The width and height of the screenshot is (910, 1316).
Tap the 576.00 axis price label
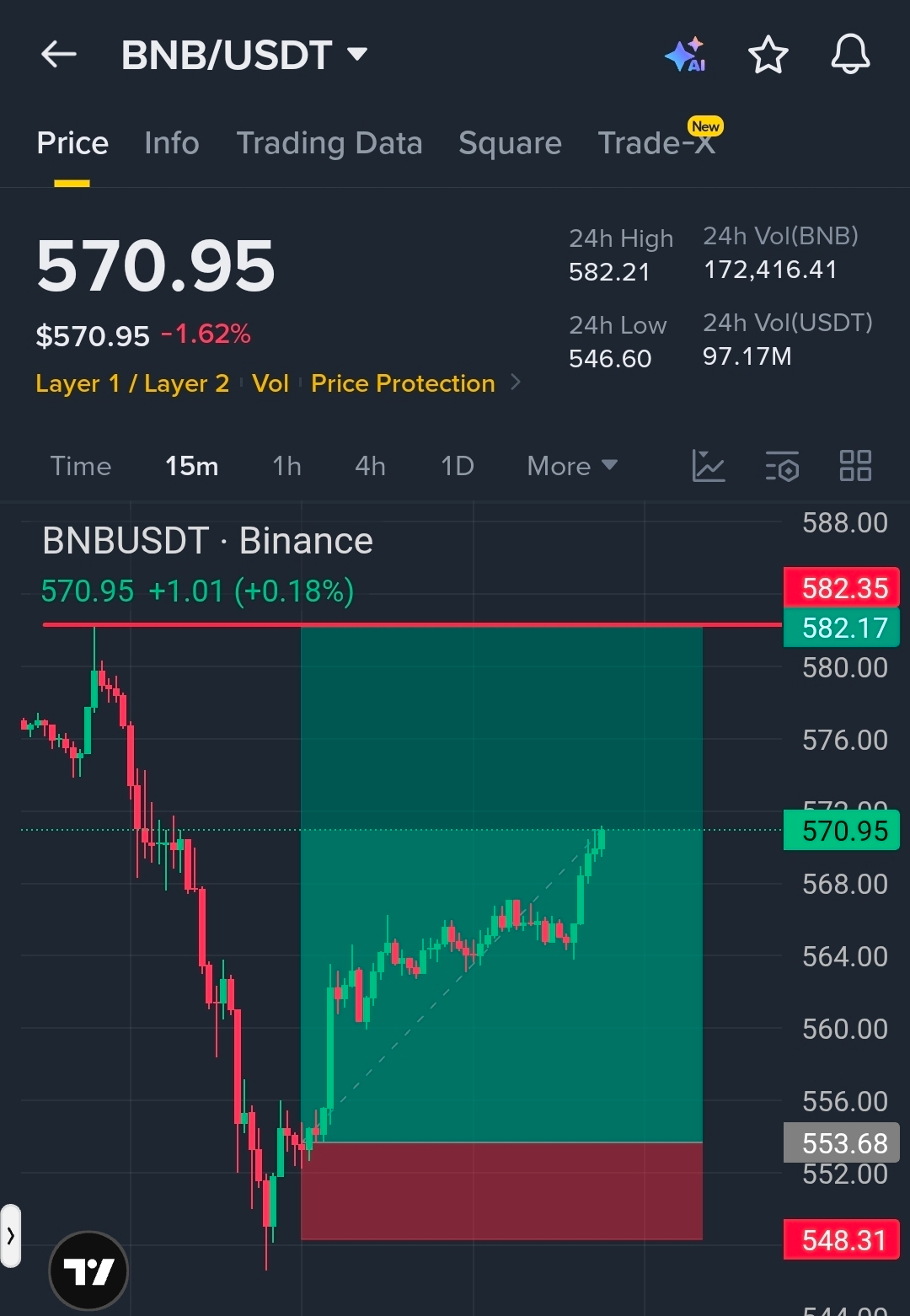845,741
